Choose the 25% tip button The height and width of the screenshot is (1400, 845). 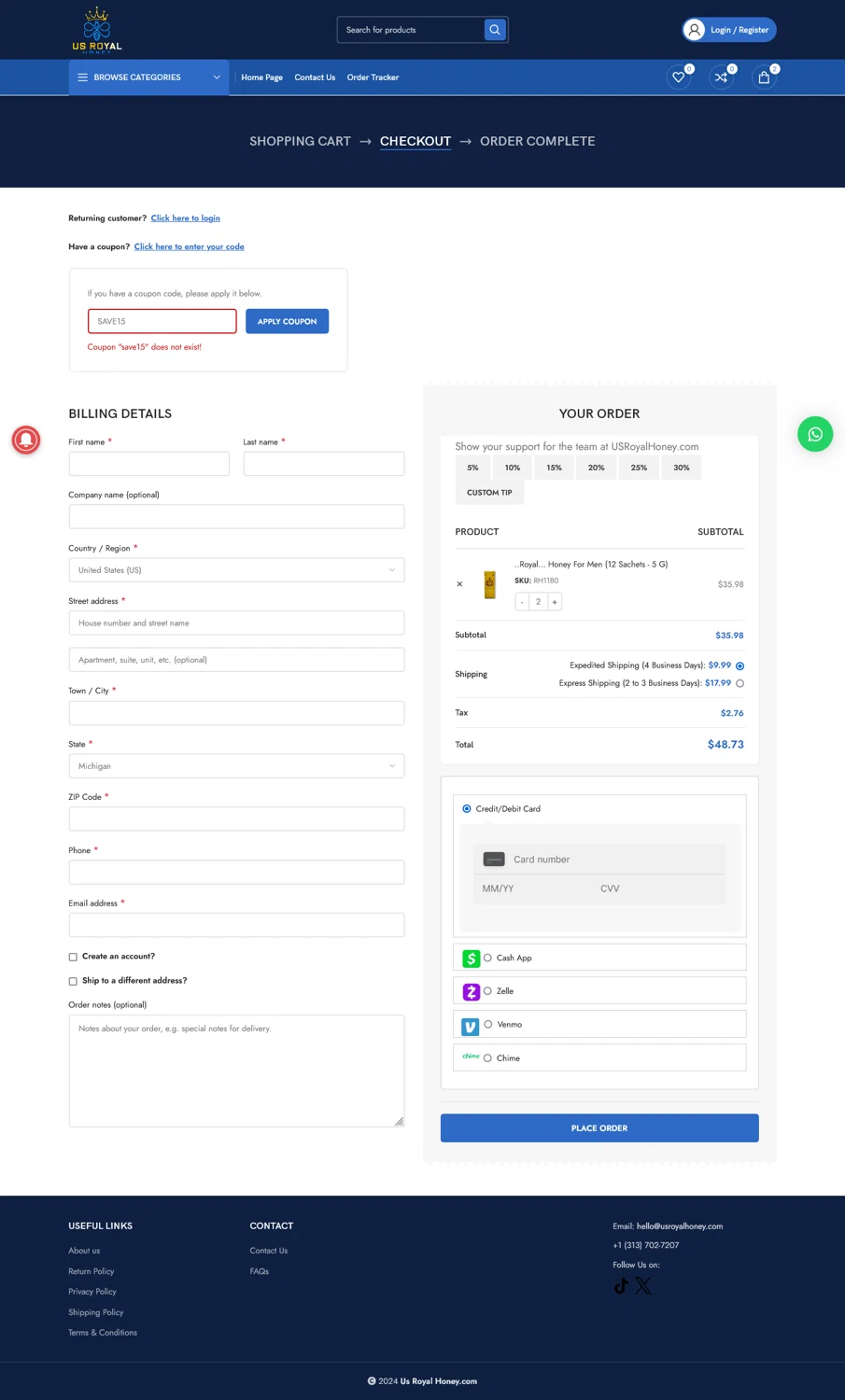point(639,468)
